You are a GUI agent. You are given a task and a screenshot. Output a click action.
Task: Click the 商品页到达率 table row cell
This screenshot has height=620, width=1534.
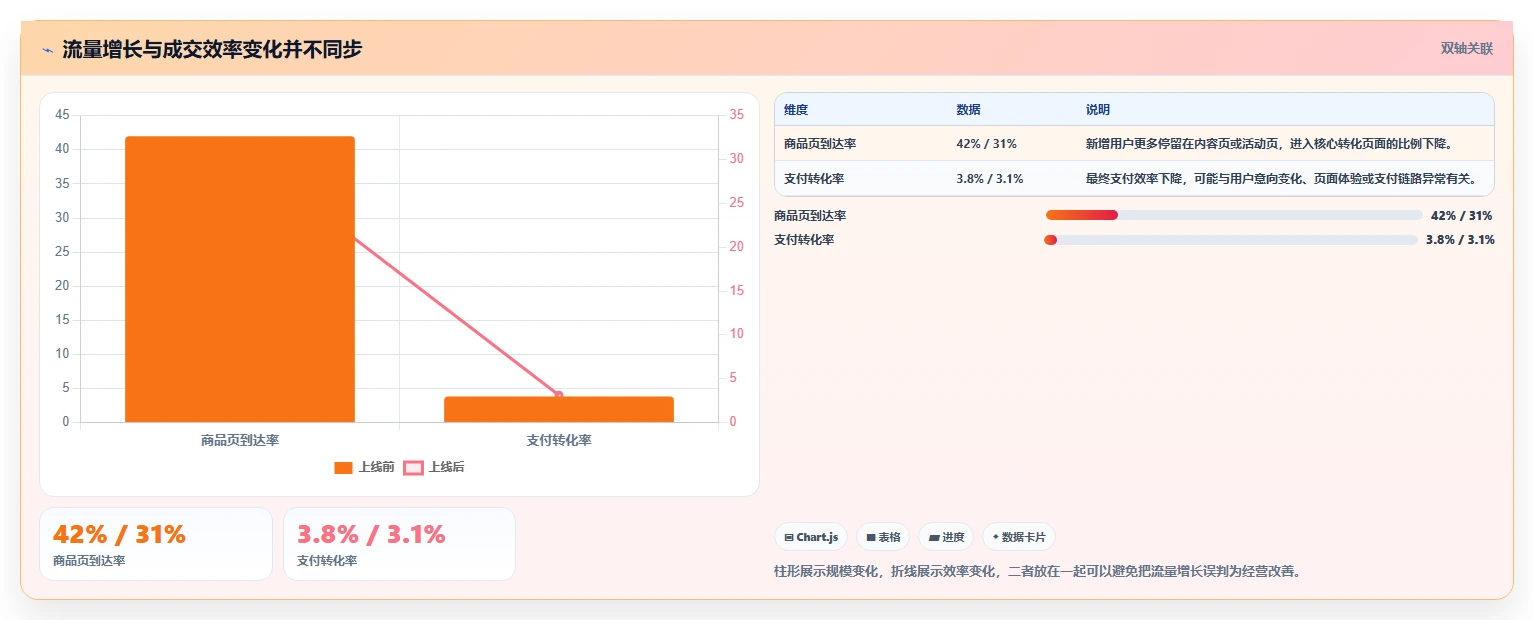click(x=820, y=144)
